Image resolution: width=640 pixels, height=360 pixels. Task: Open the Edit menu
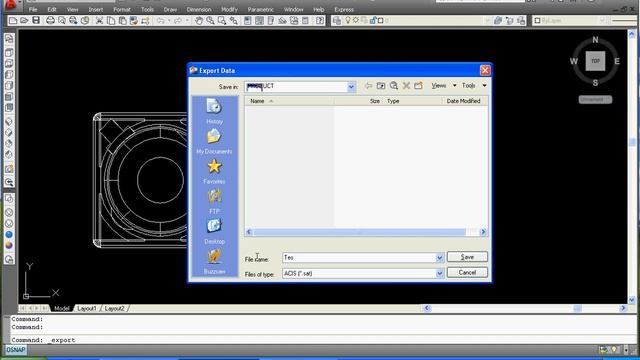coord(52,9)
